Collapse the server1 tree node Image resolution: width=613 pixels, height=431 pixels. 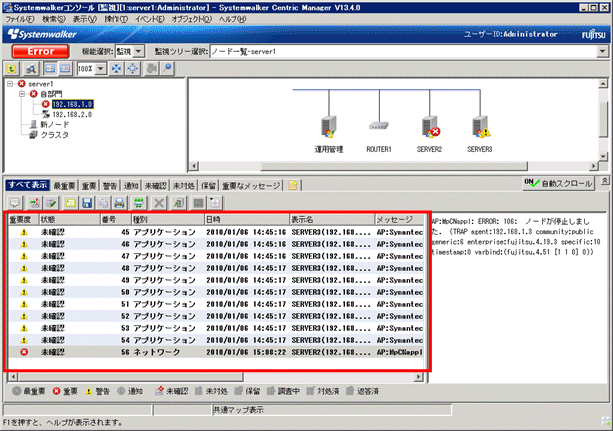click(x=10, y=84)
